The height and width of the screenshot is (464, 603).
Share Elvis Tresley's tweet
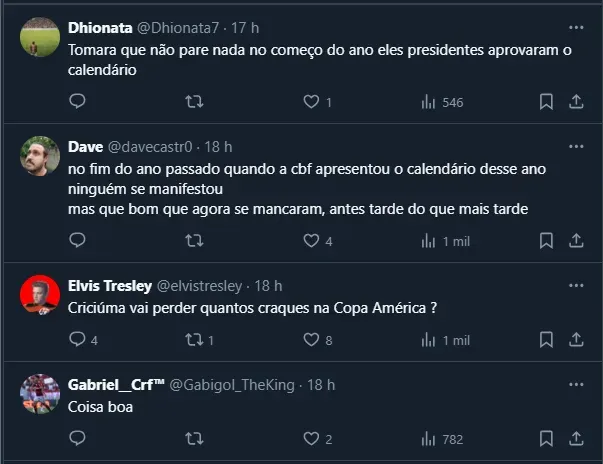(576, 340)
